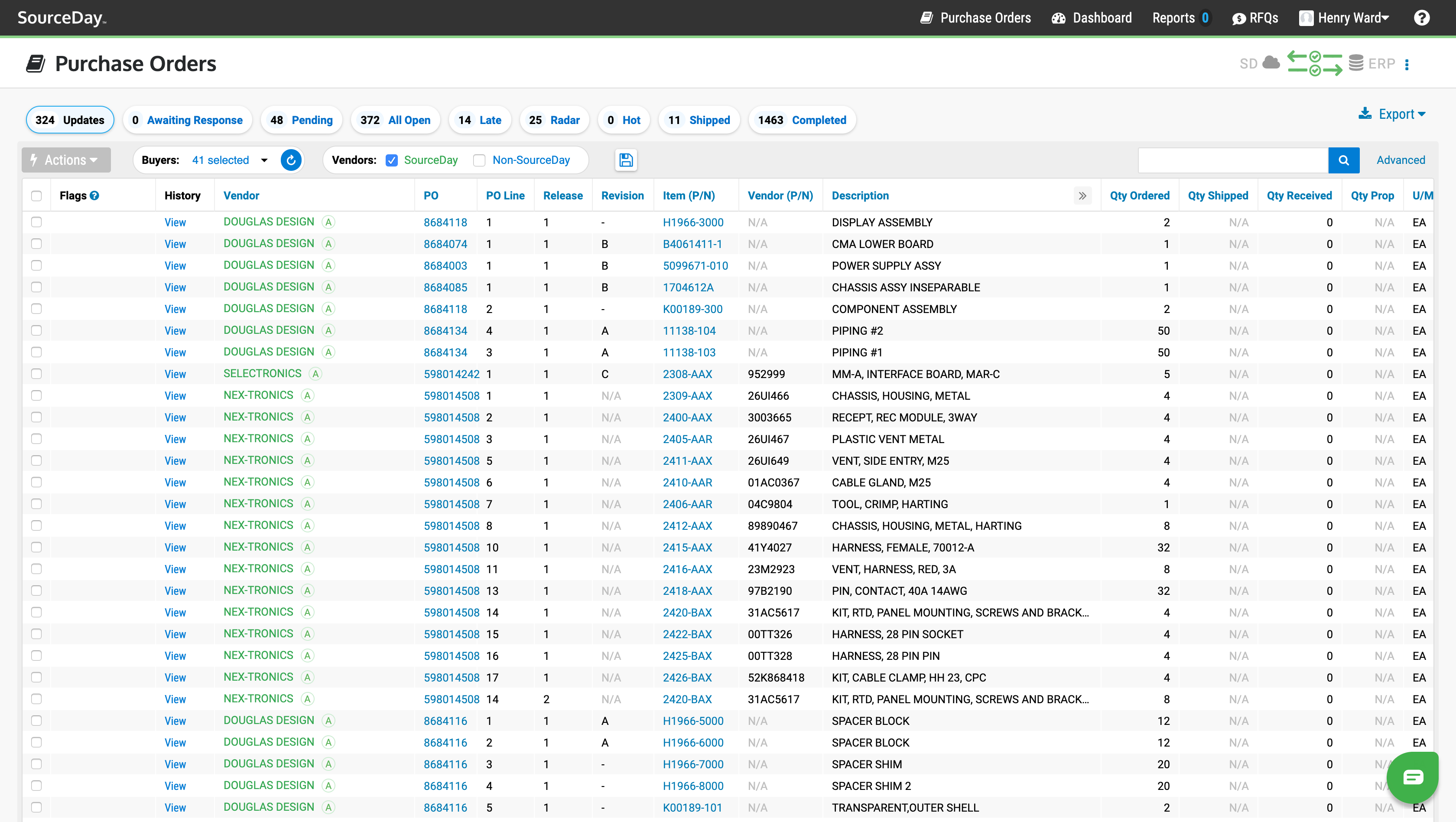Click the A badge on TRANSPARENT,OUTER SHELL row
1456x822 pixels.
click(x=328, y=807)
